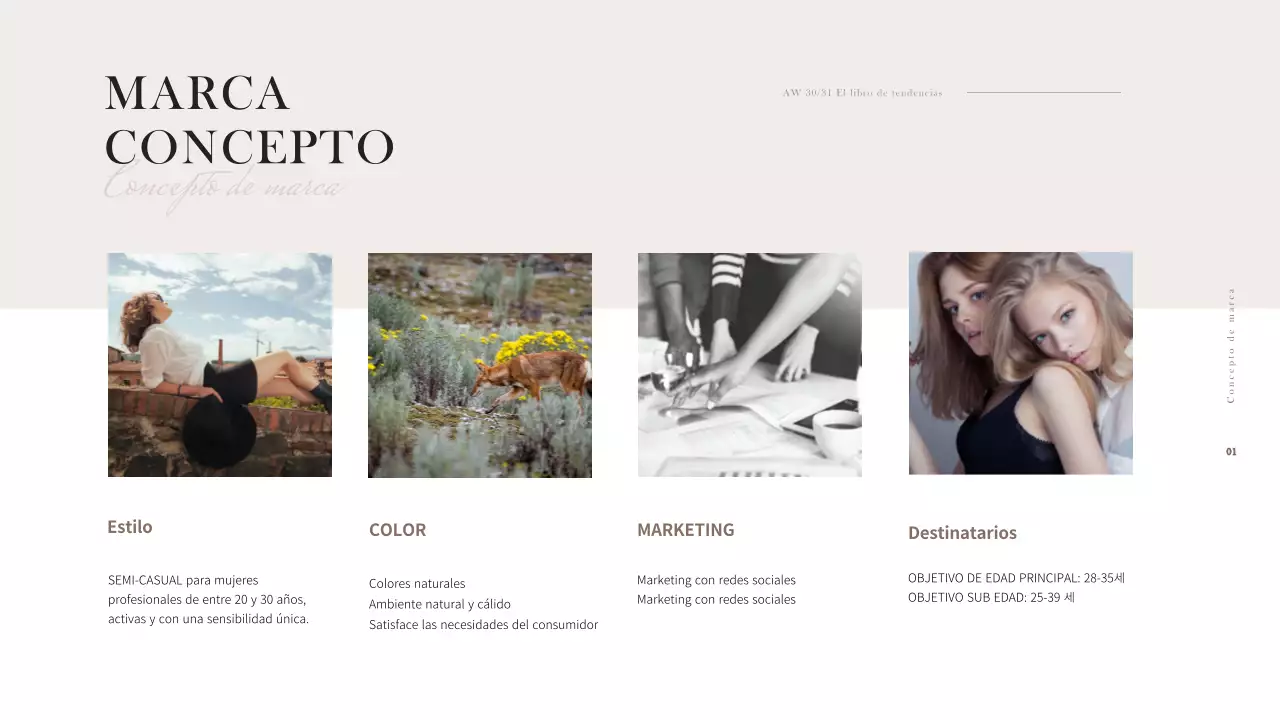
Task: Click the black and white hands photo
Action: [750, 365]
